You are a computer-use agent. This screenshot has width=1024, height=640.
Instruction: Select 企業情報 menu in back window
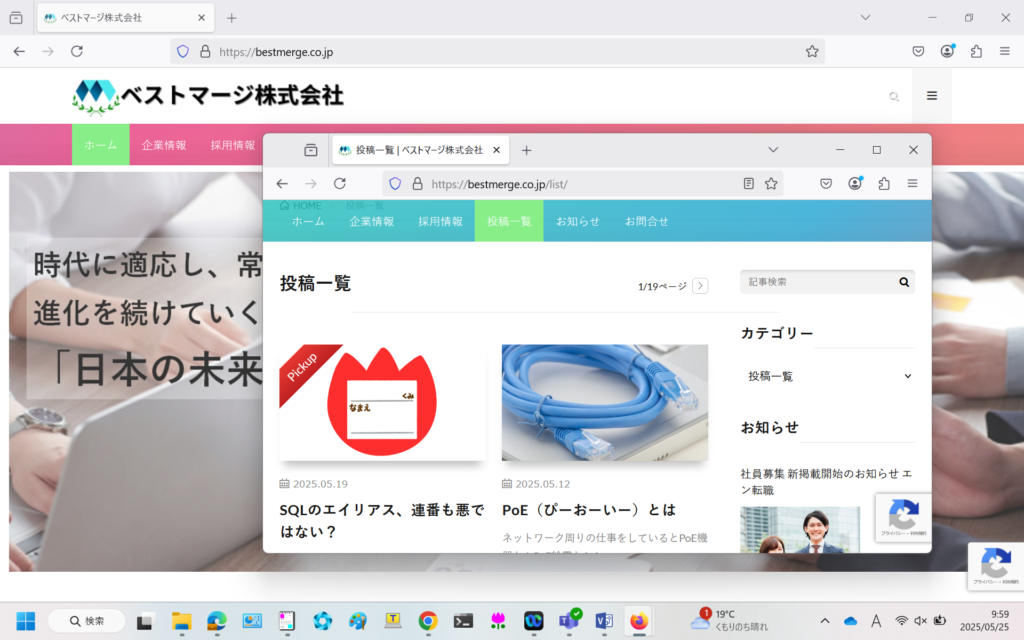[x=164, y=145]
